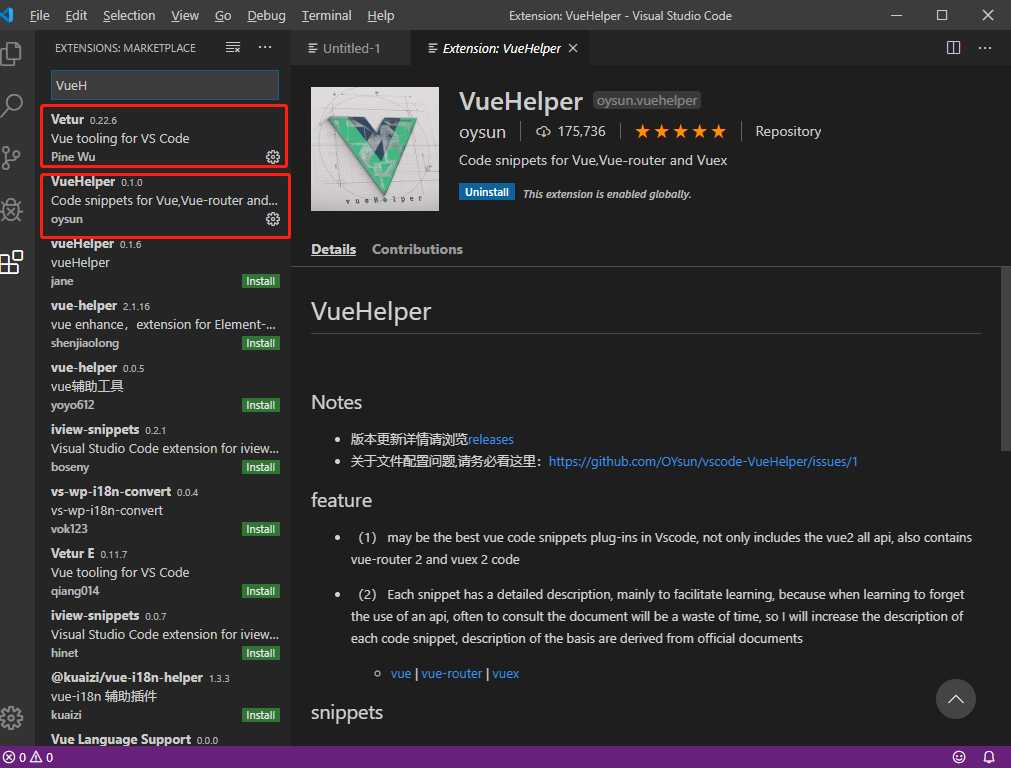Install vue-helper by shenjiaolong
Screen dimensions: 1011x768
click(260, 343)
